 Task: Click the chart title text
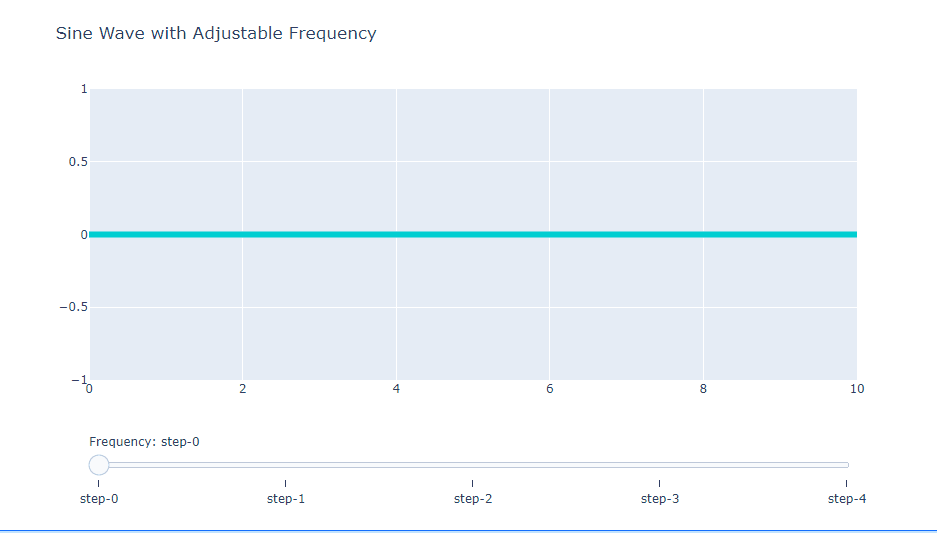(216, 33)
